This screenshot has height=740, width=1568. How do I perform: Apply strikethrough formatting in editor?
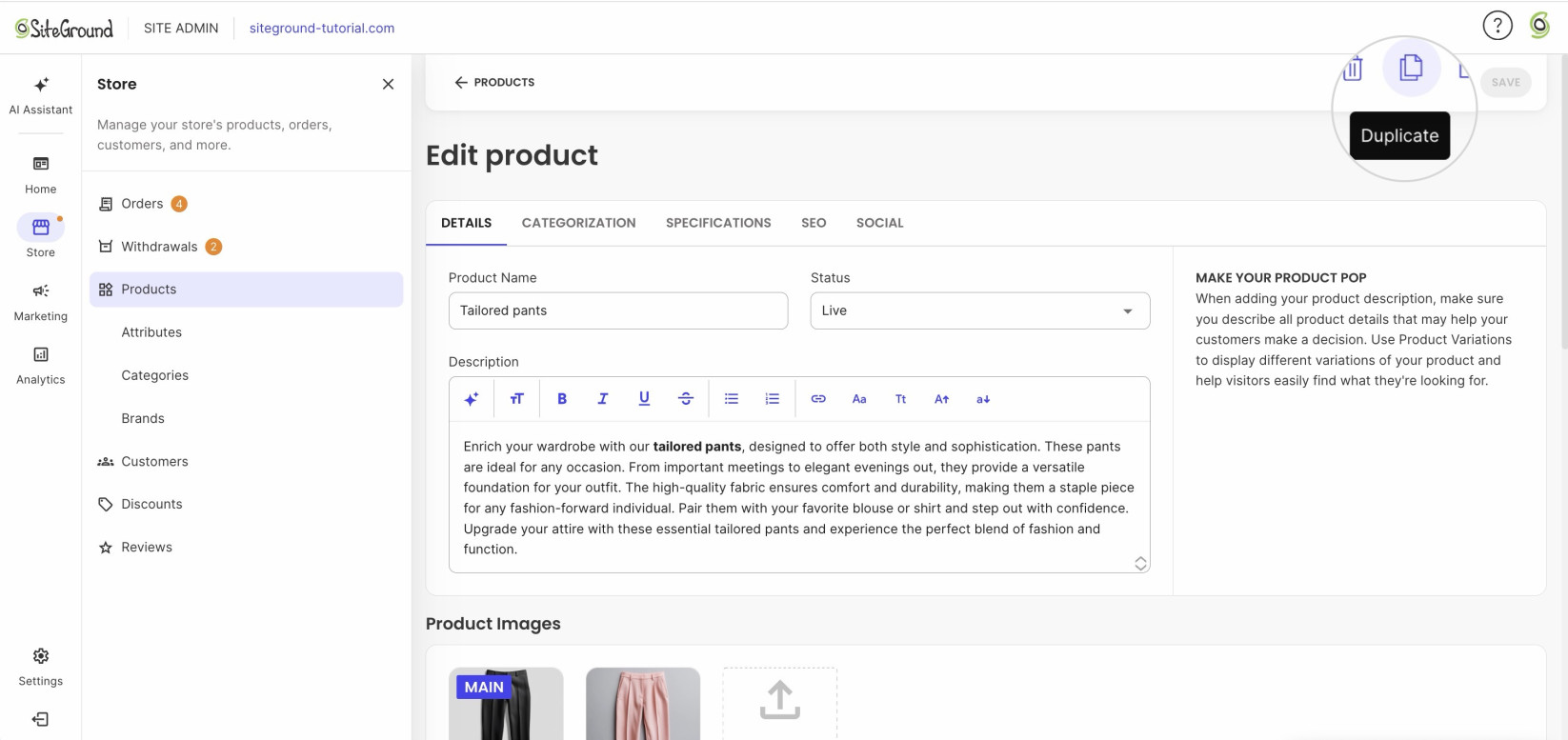click(686, 399)
